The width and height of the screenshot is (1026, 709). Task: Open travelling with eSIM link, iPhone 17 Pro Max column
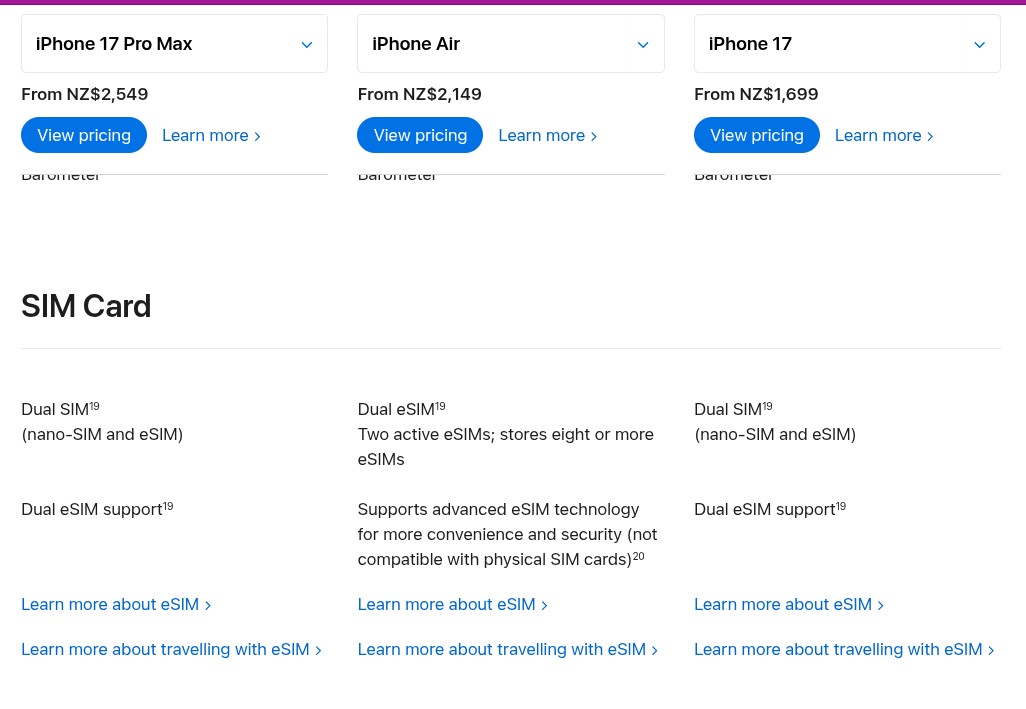point(170,649)
